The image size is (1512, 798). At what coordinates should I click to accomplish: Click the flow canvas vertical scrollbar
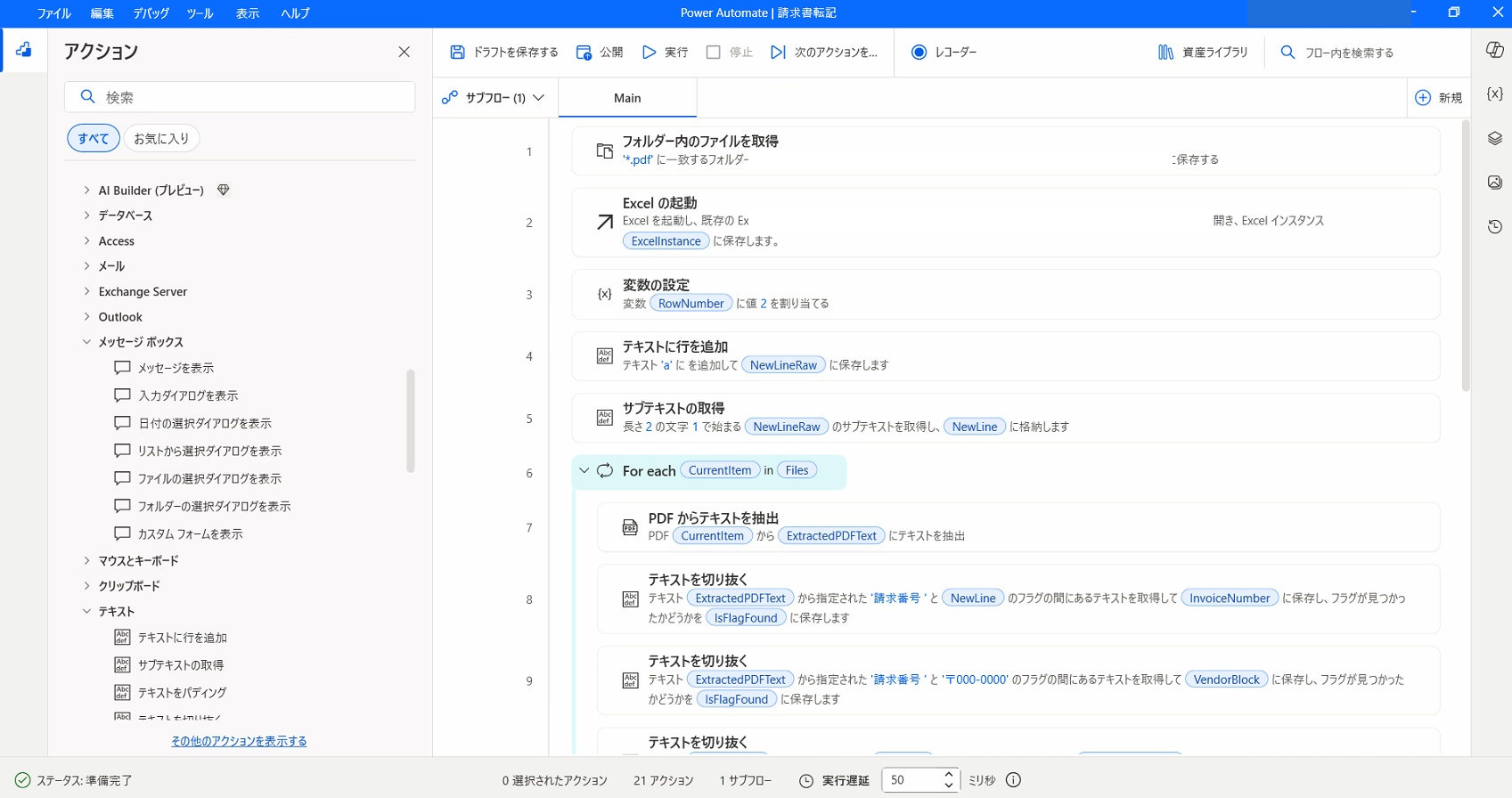(1466, 256)
